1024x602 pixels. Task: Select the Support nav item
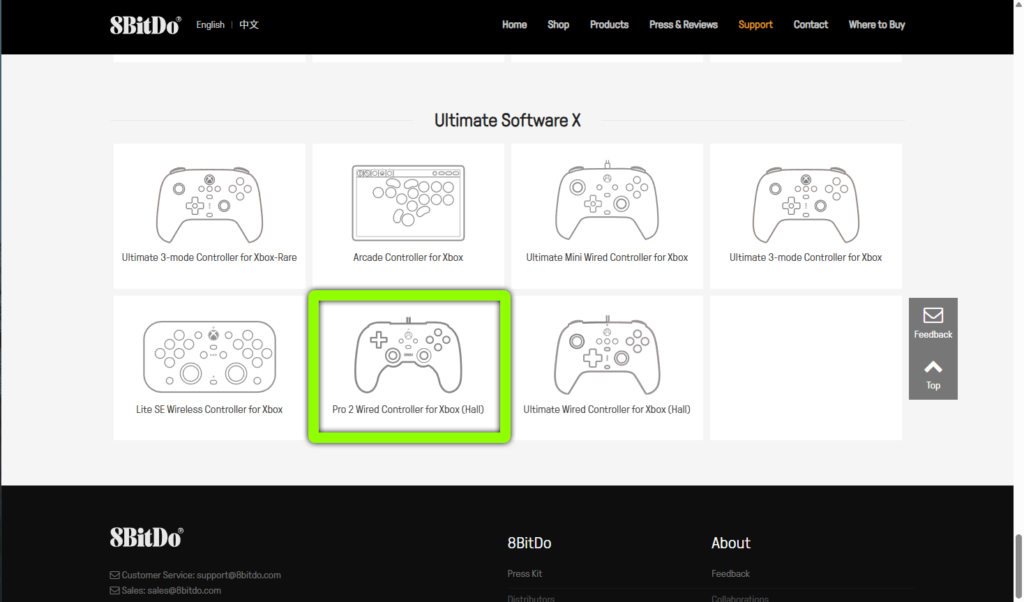click(x=755, y=25)
